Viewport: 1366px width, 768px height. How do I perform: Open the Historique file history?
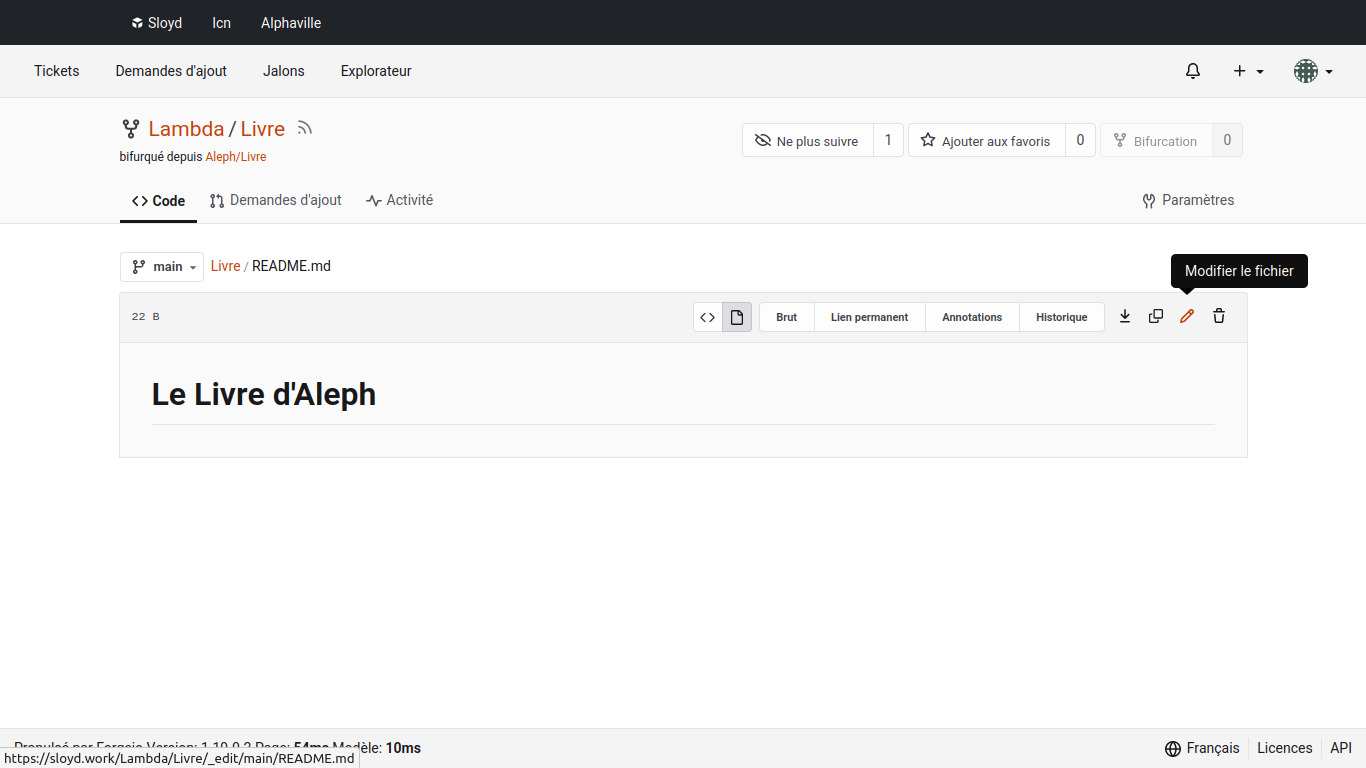coord(1061,317)
